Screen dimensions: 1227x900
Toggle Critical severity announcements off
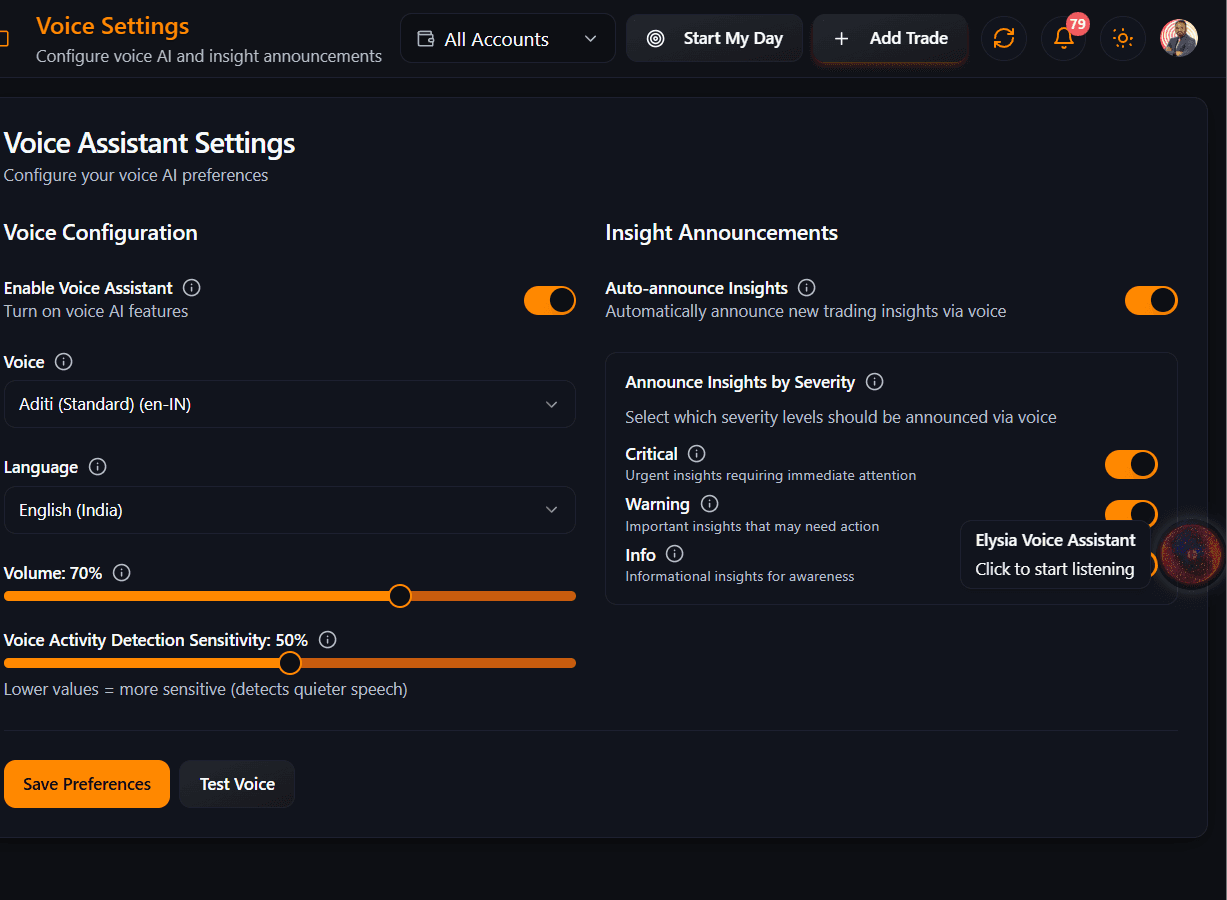click(1131, 464)
